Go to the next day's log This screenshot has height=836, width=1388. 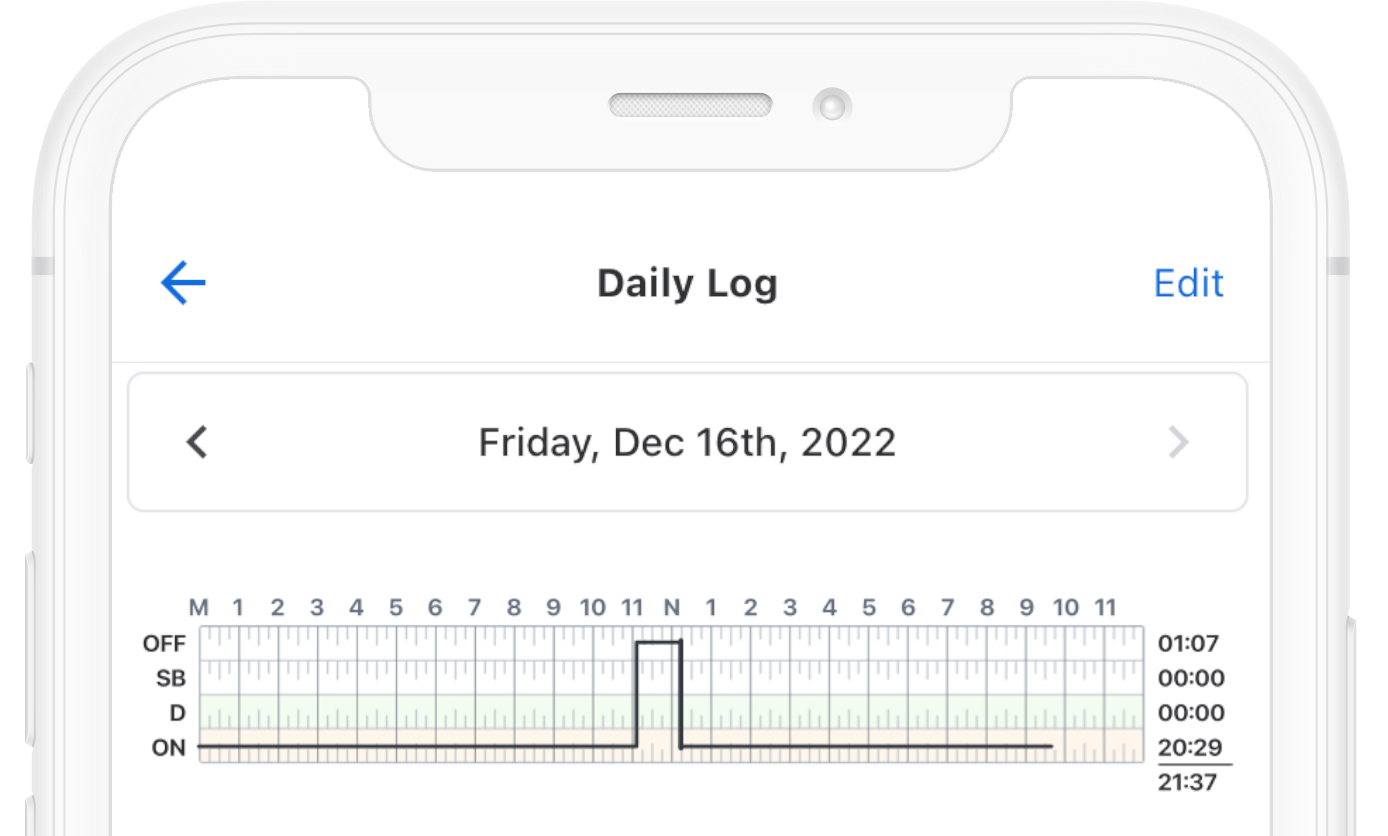[x=1179, y=441]
